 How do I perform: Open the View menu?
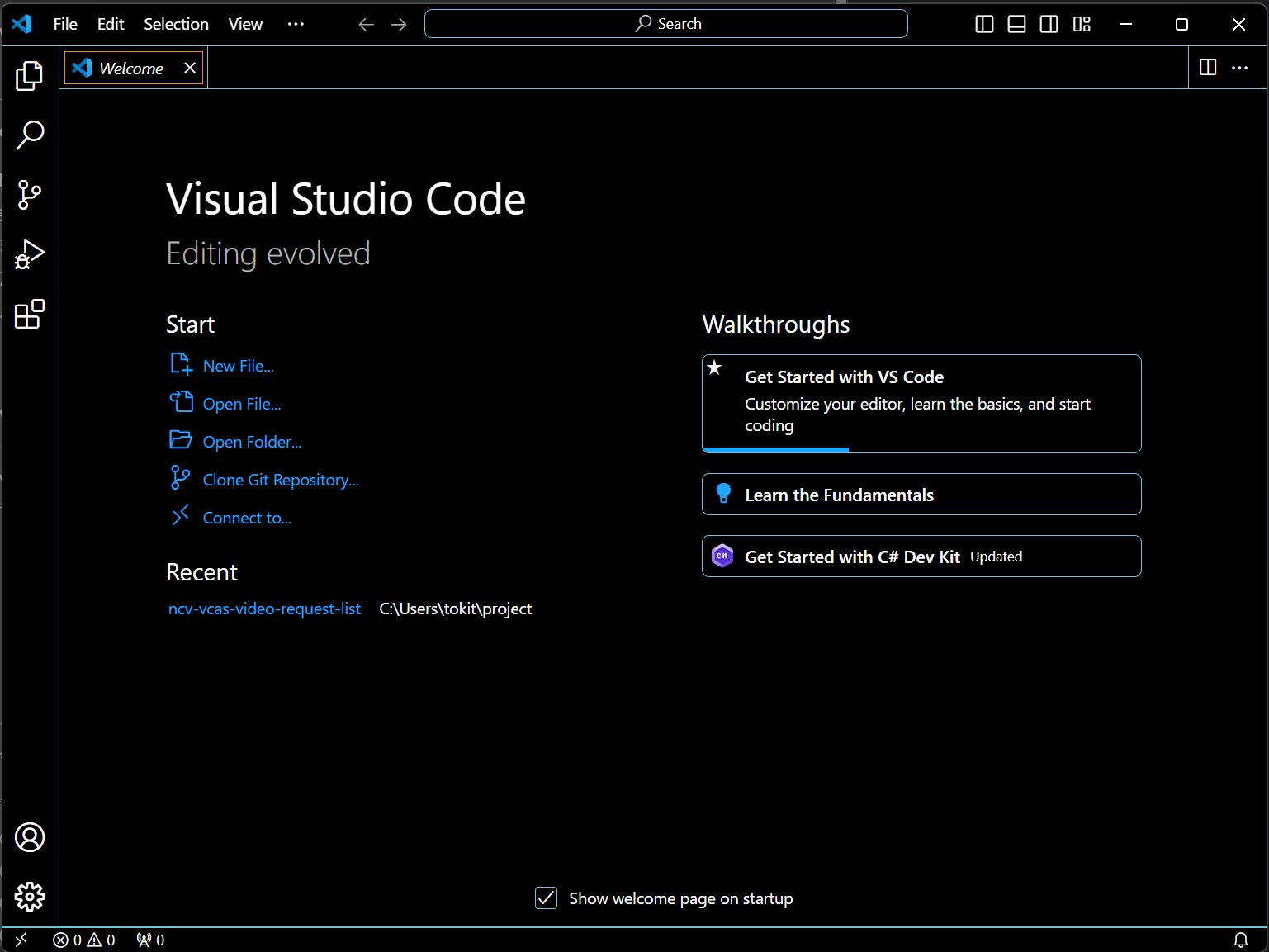click(245, 24)
